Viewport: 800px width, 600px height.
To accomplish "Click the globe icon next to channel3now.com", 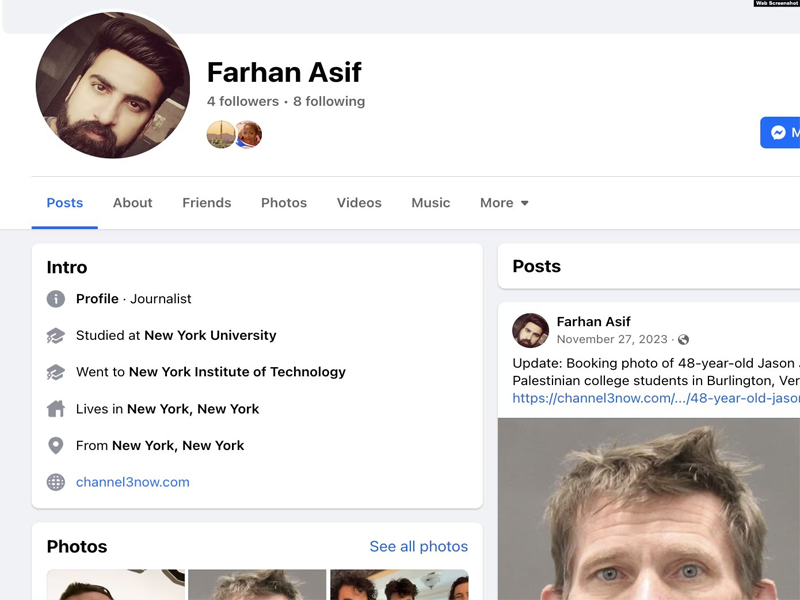I will point(54,481).
